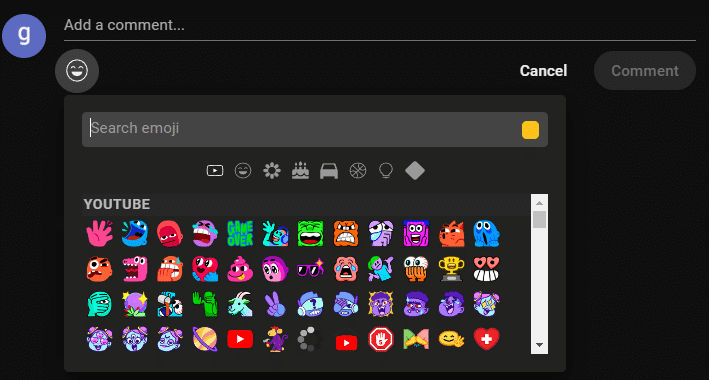Insert the ringed planet emoji
709x380 pixels.
[205, 339]
